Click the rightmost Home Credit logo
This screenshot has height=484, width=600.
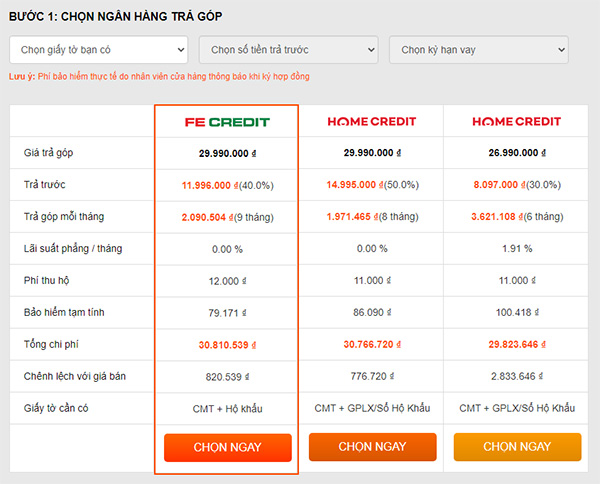click(x=517, y=121)
